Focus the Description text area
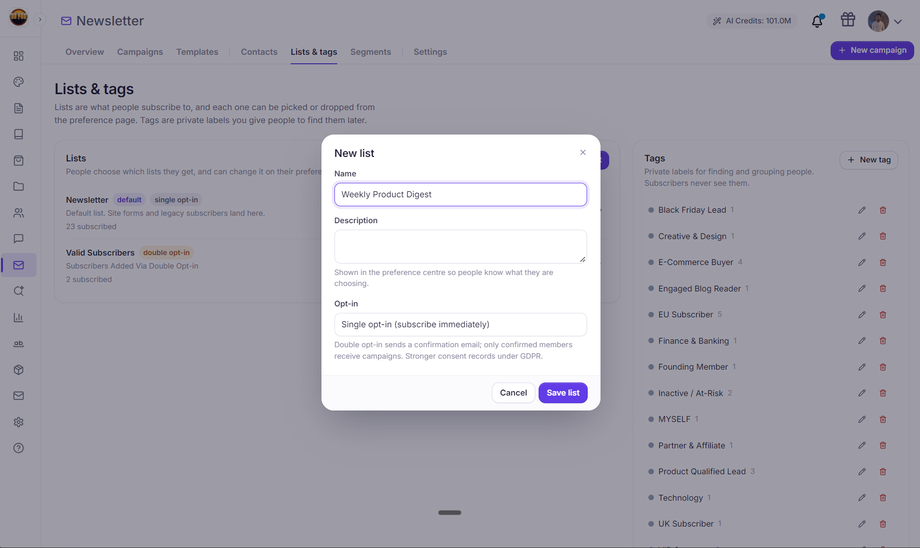The height and width of the screenshot is (548, 920). point(460,246)
